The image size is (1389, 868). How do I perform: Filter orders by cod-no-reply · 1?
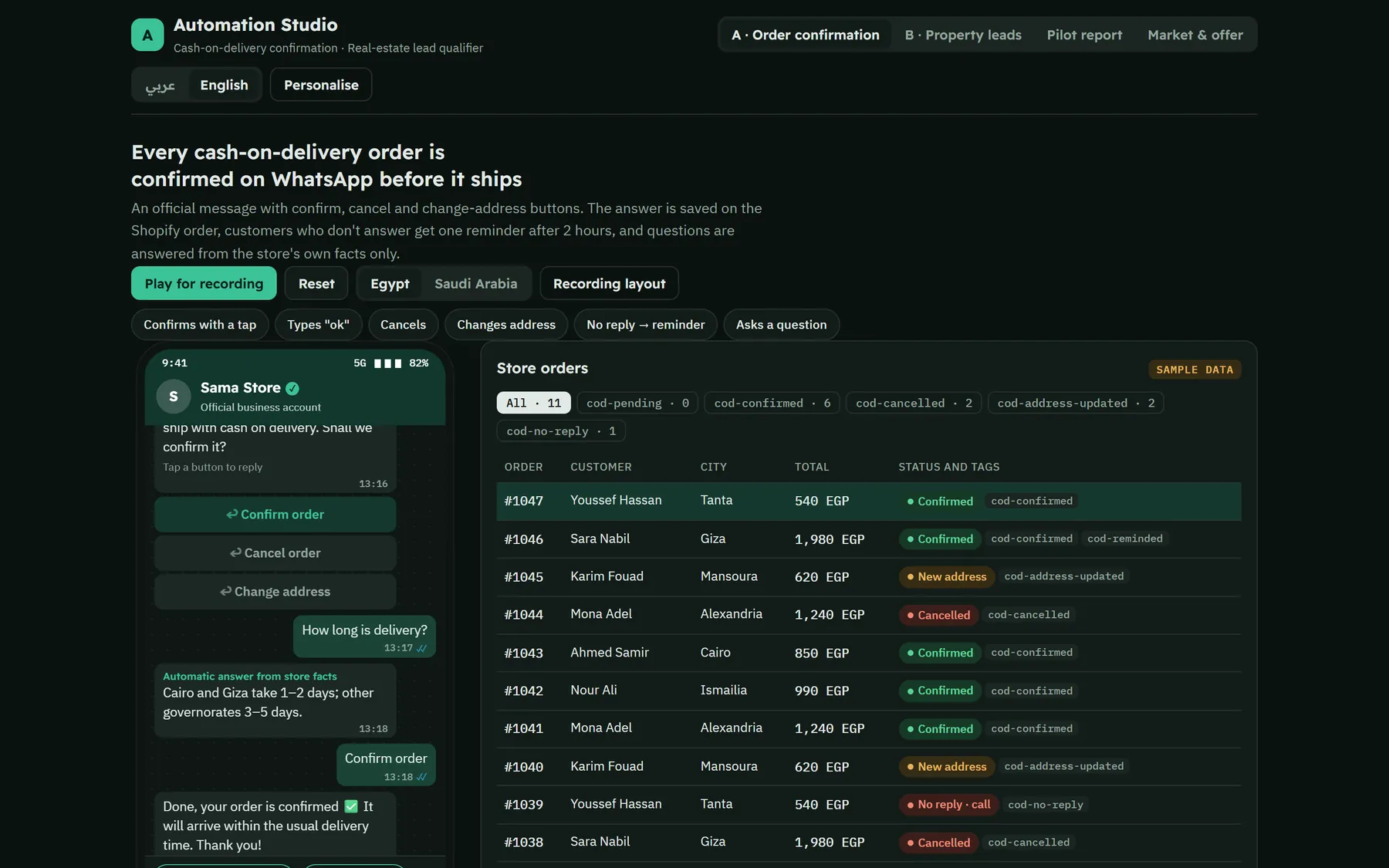tap(561, 431)
